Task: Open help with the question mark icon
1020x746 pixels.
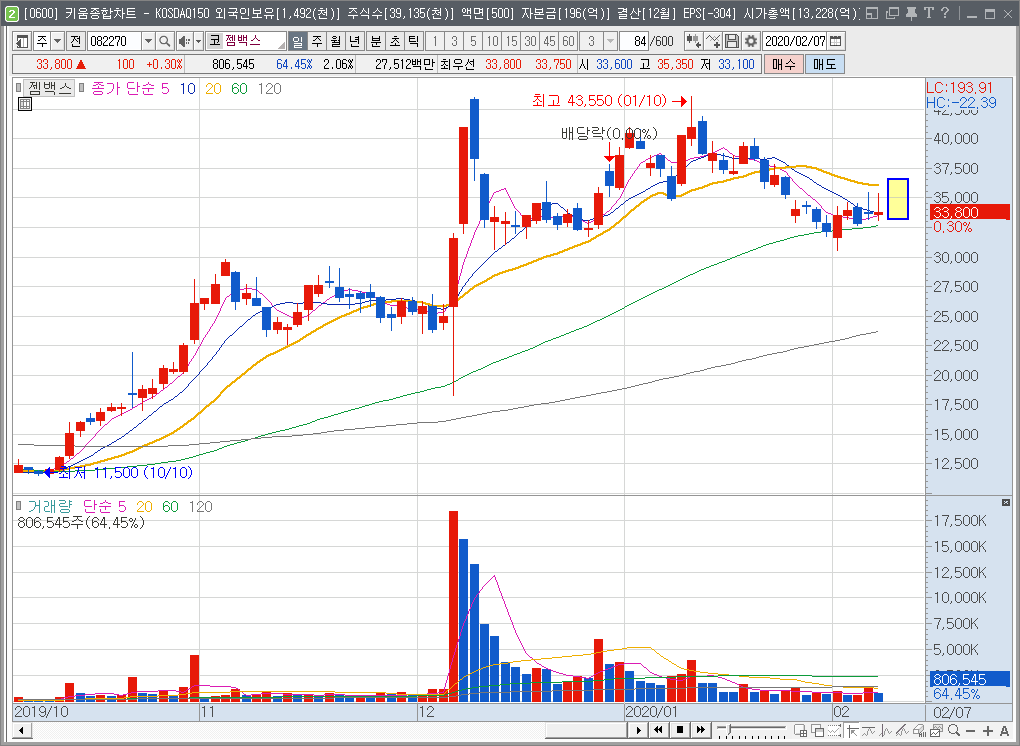Action: pyautogui.click(x=945, y=13)
